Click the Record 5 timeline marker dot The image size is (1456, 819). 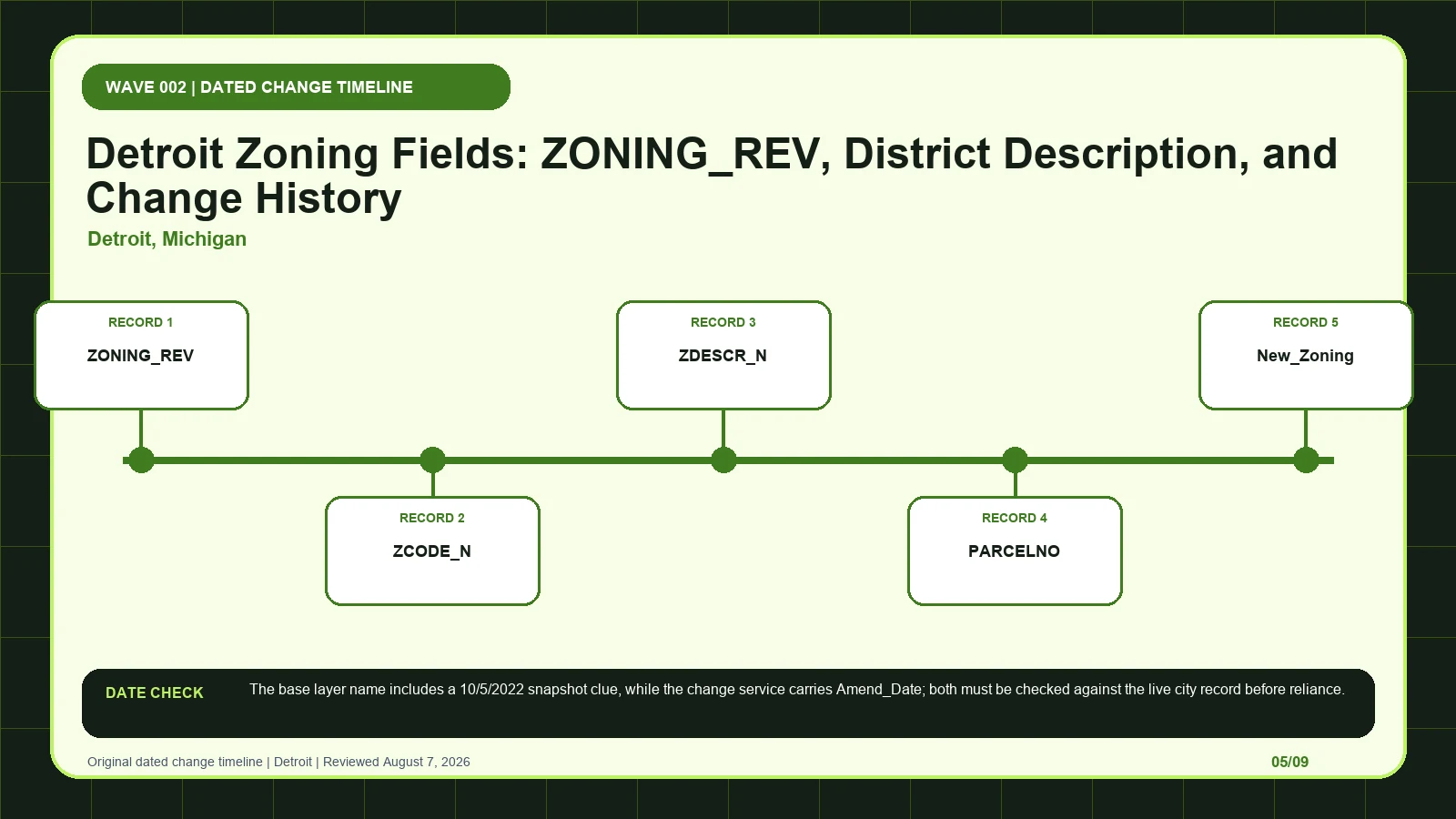click(1306, 460)
